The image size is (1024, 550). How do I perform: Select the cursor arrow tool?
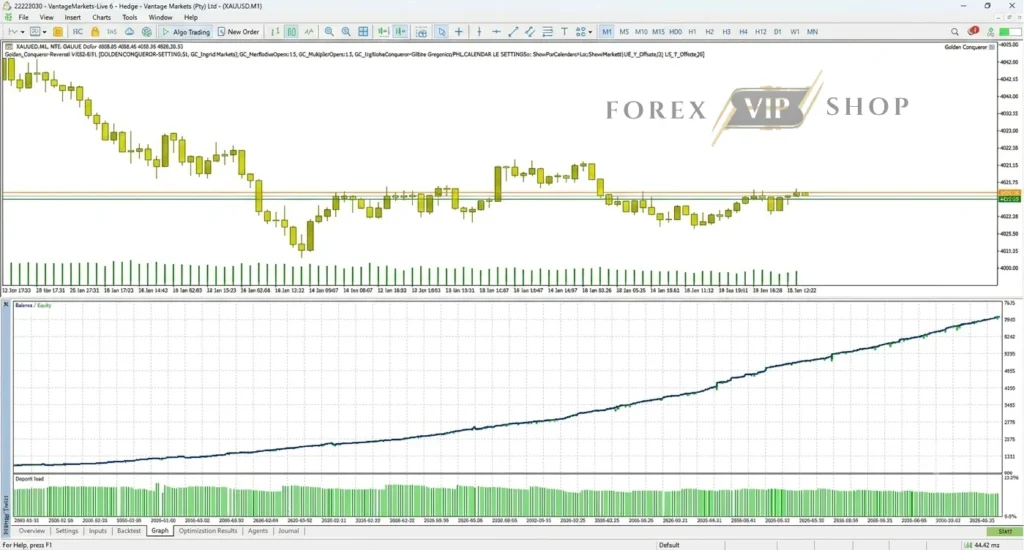tap(441, 31)
